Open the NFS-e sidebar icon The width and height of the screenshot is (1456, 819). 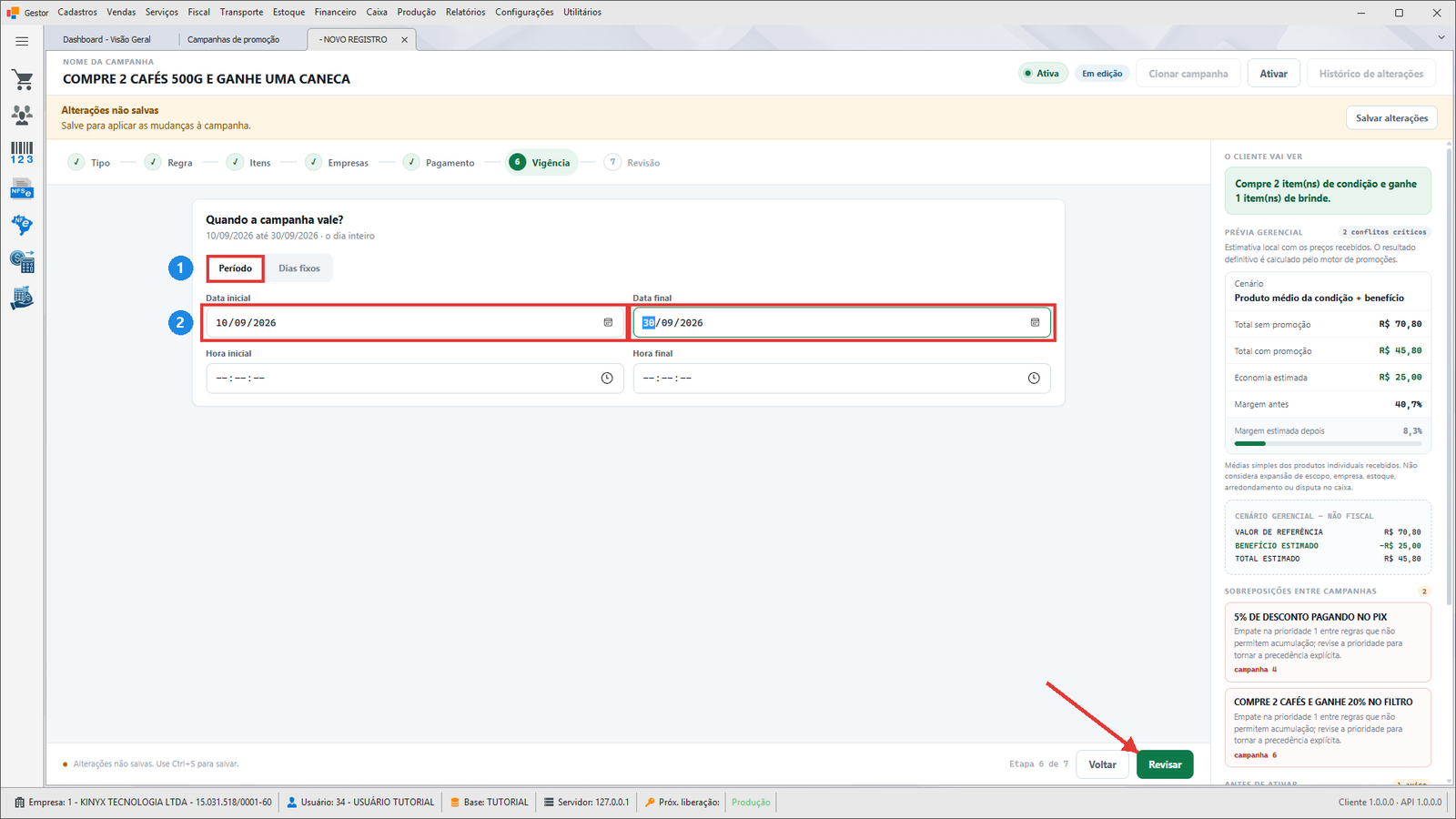[x=22, y=189]
